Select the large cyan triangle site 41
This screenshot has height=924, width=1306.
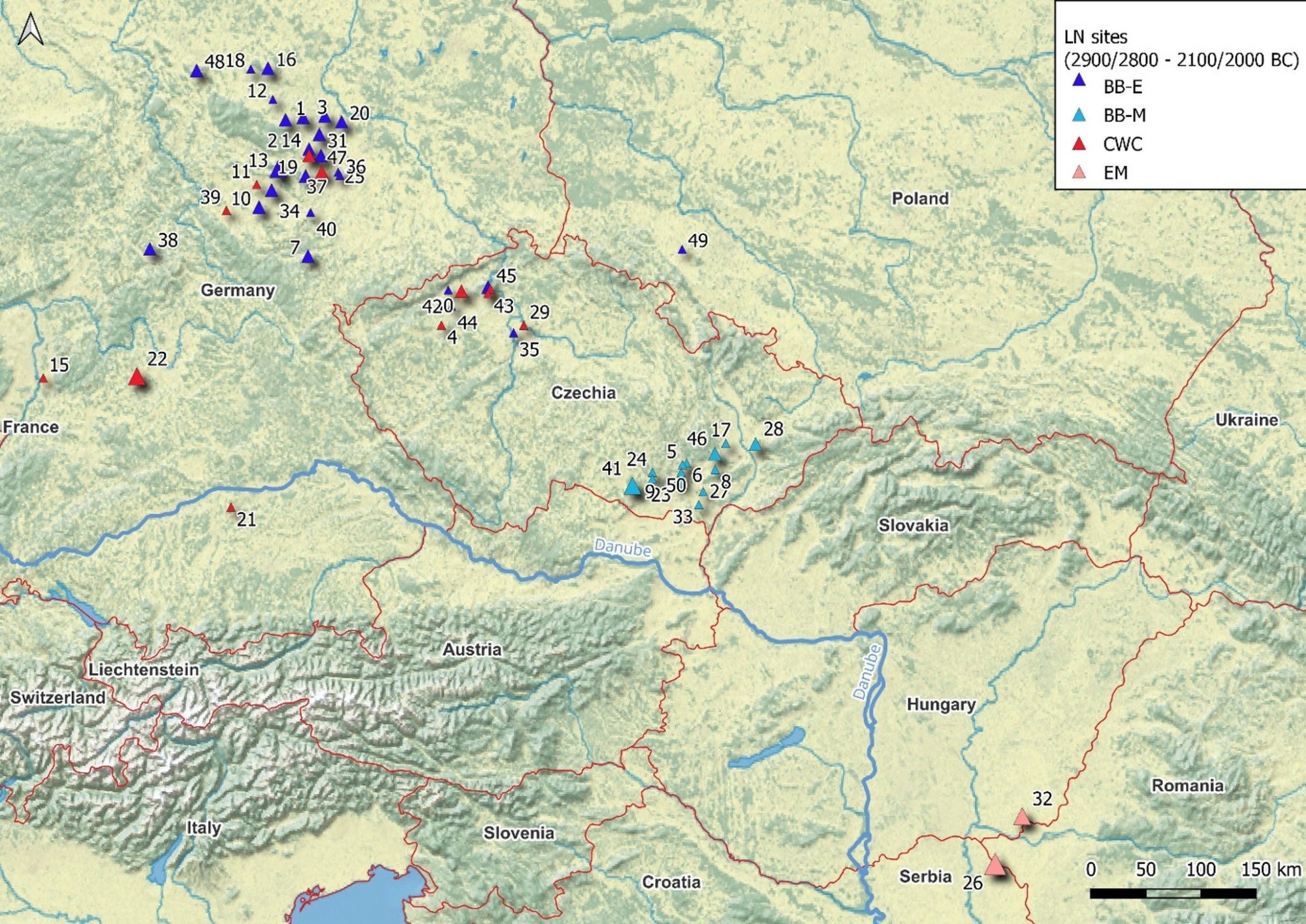click(632, 486)
